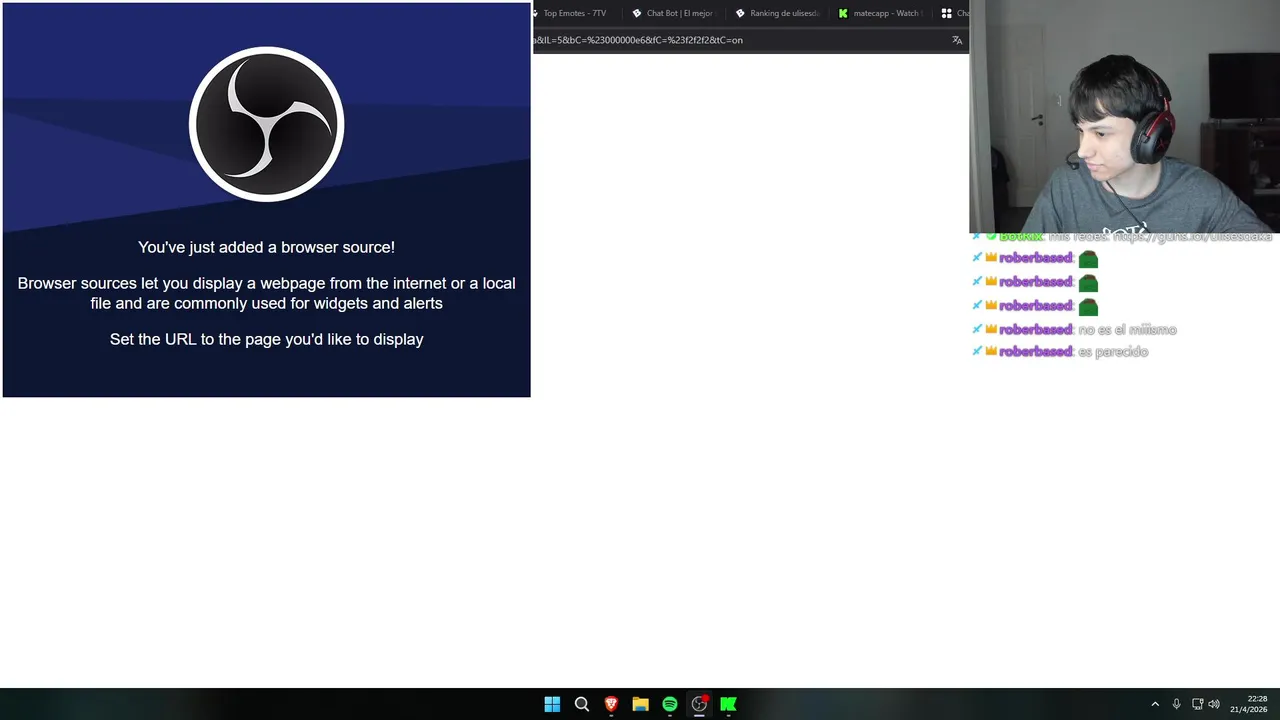The image size is (1280, 720).
Task: Open the Windows Start menu
Action: 552,704
